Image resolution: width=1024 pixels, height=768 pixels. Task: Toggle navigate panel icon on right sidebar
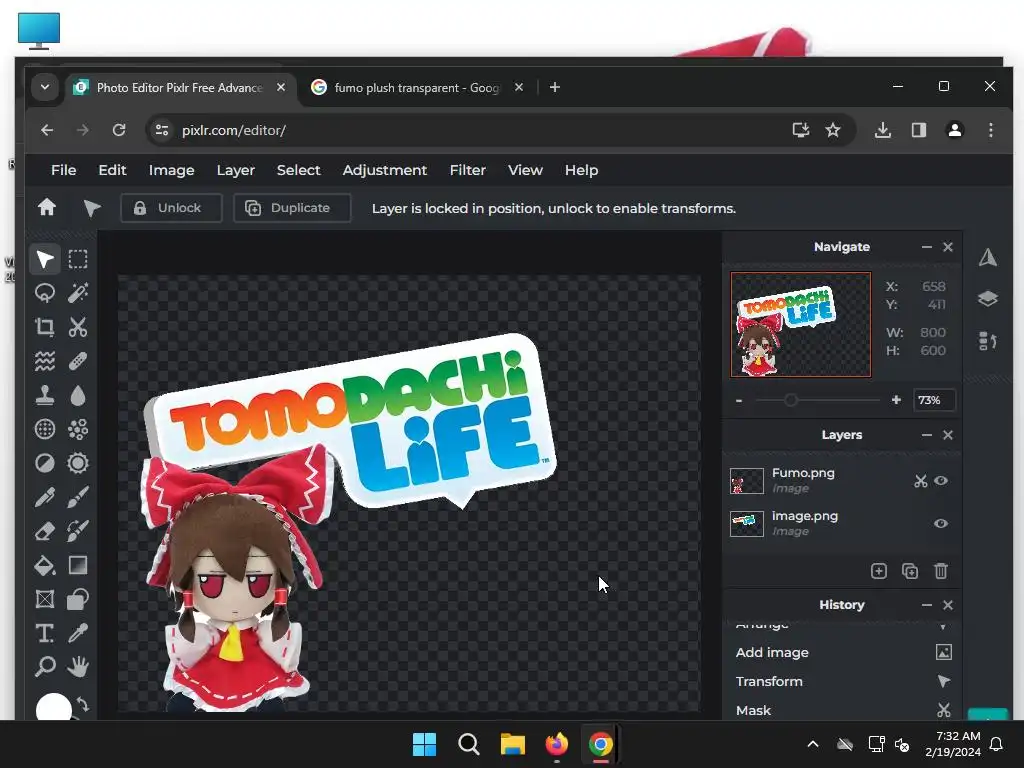tap(987, 257)
